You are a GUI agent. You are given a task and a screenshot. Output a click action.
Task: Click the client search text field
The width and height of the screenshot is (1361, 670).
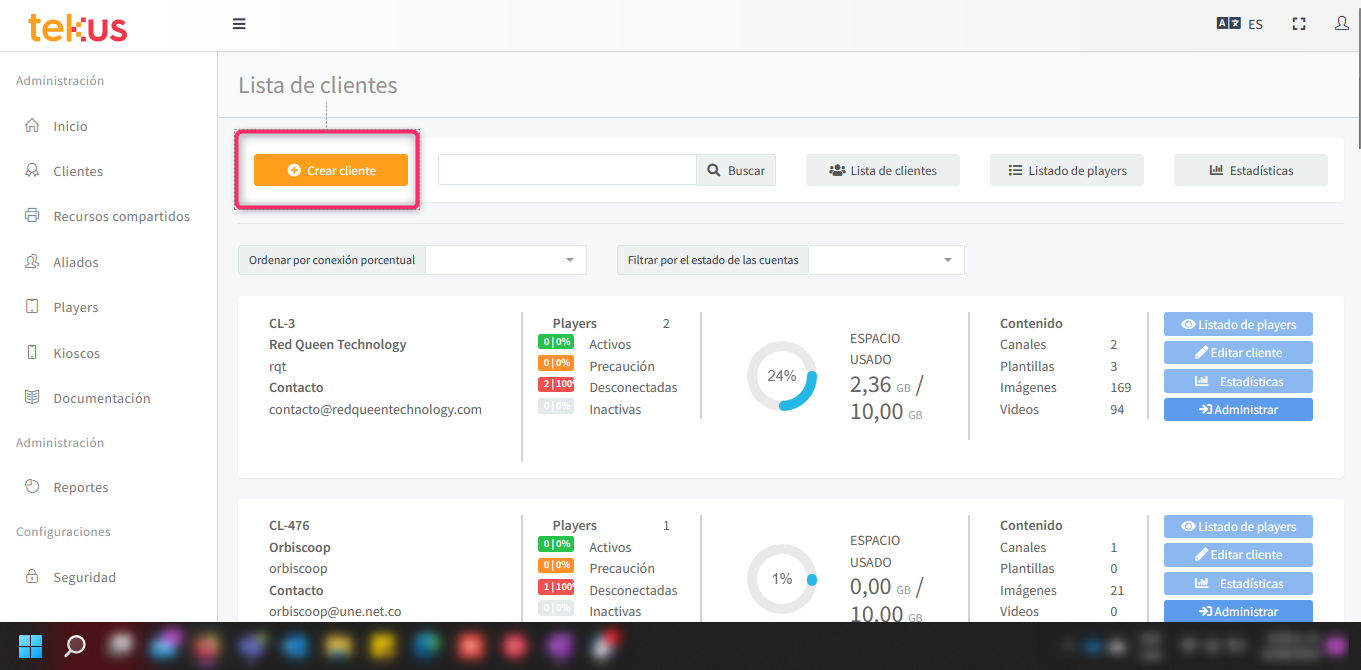pos(567,170)
